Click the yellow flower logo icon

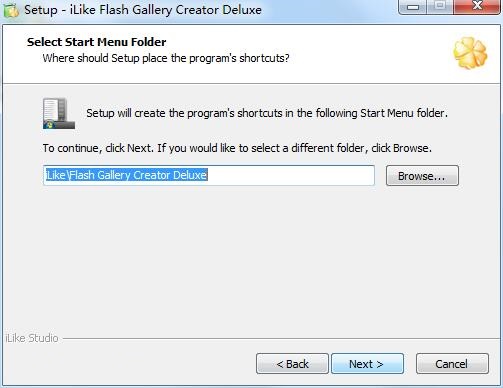470,53
